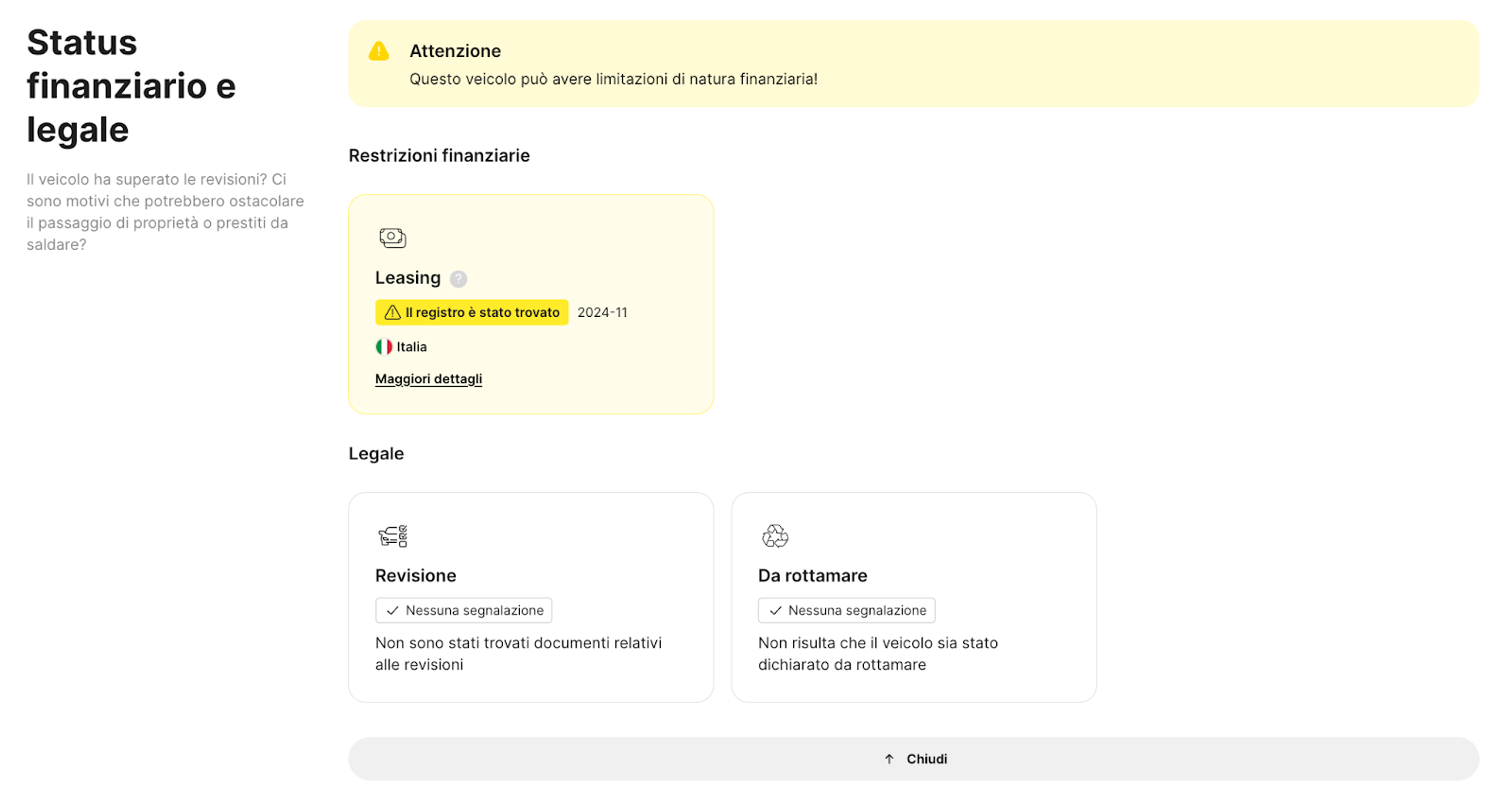Click the Legale section heading

376,453
